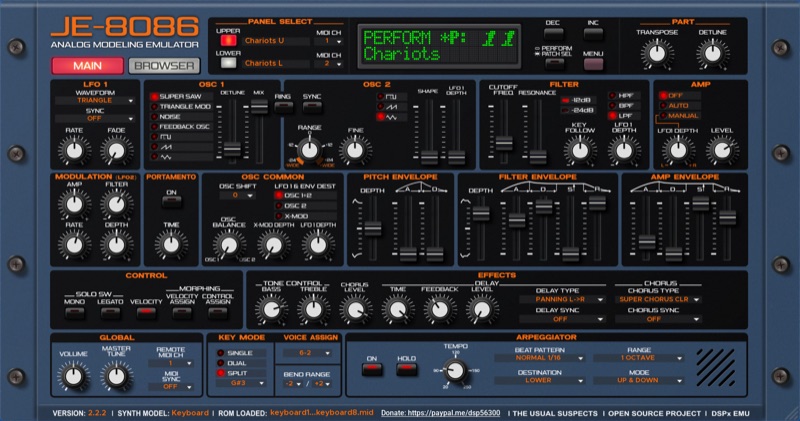Toggle the Ring modulation button

(283, 107)
